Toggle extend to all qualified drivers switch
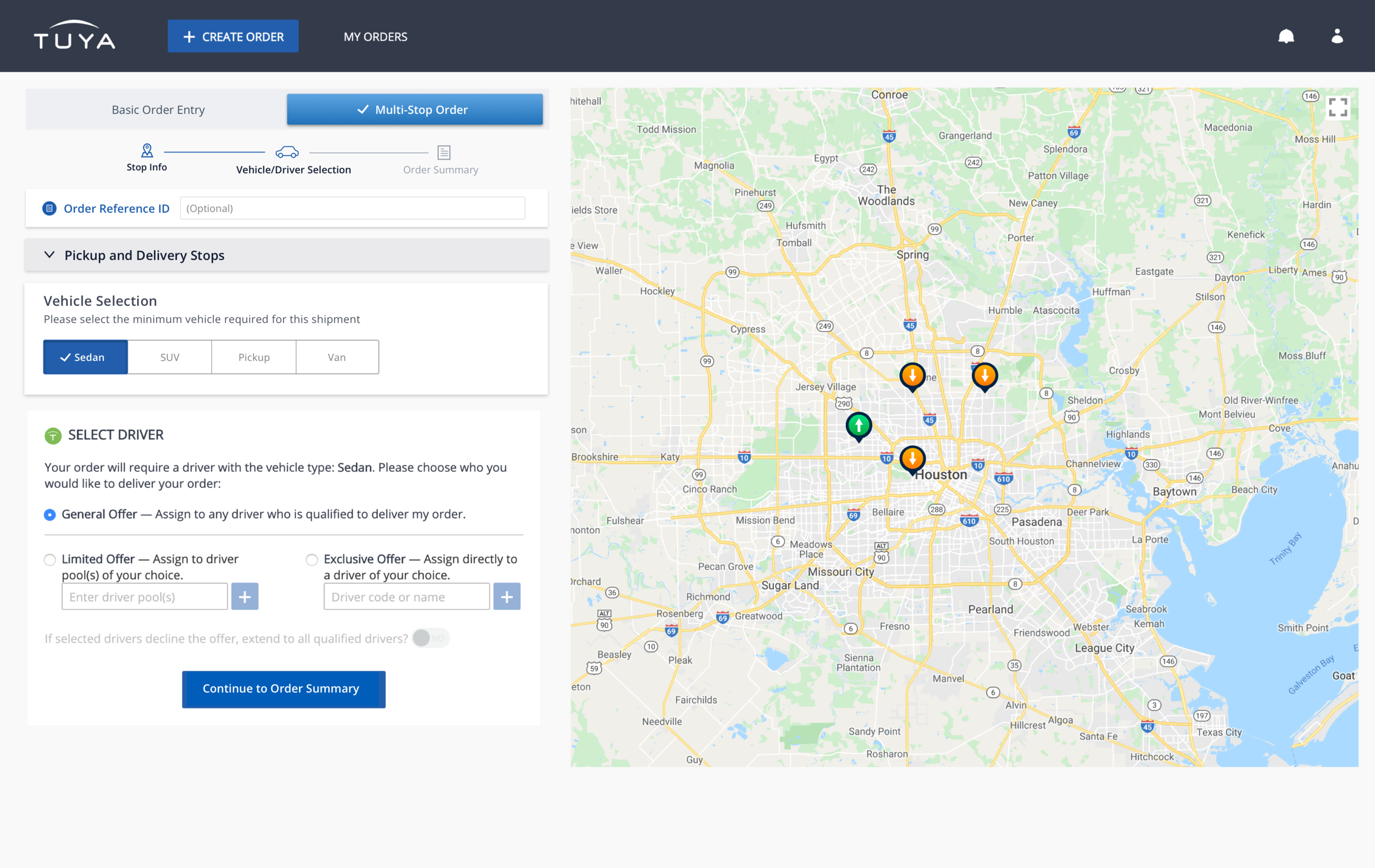Screen dimensions: 1375x868 (431, 639)
